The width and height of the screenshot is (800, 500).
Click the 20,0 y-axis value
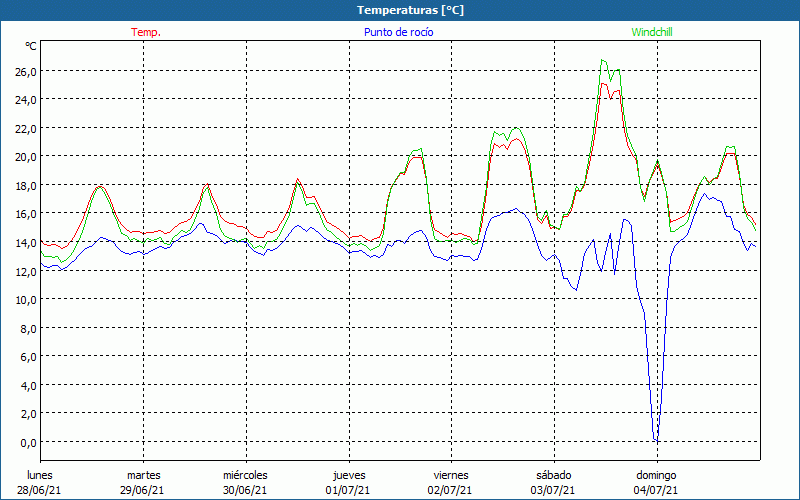(x=26, y=157)
